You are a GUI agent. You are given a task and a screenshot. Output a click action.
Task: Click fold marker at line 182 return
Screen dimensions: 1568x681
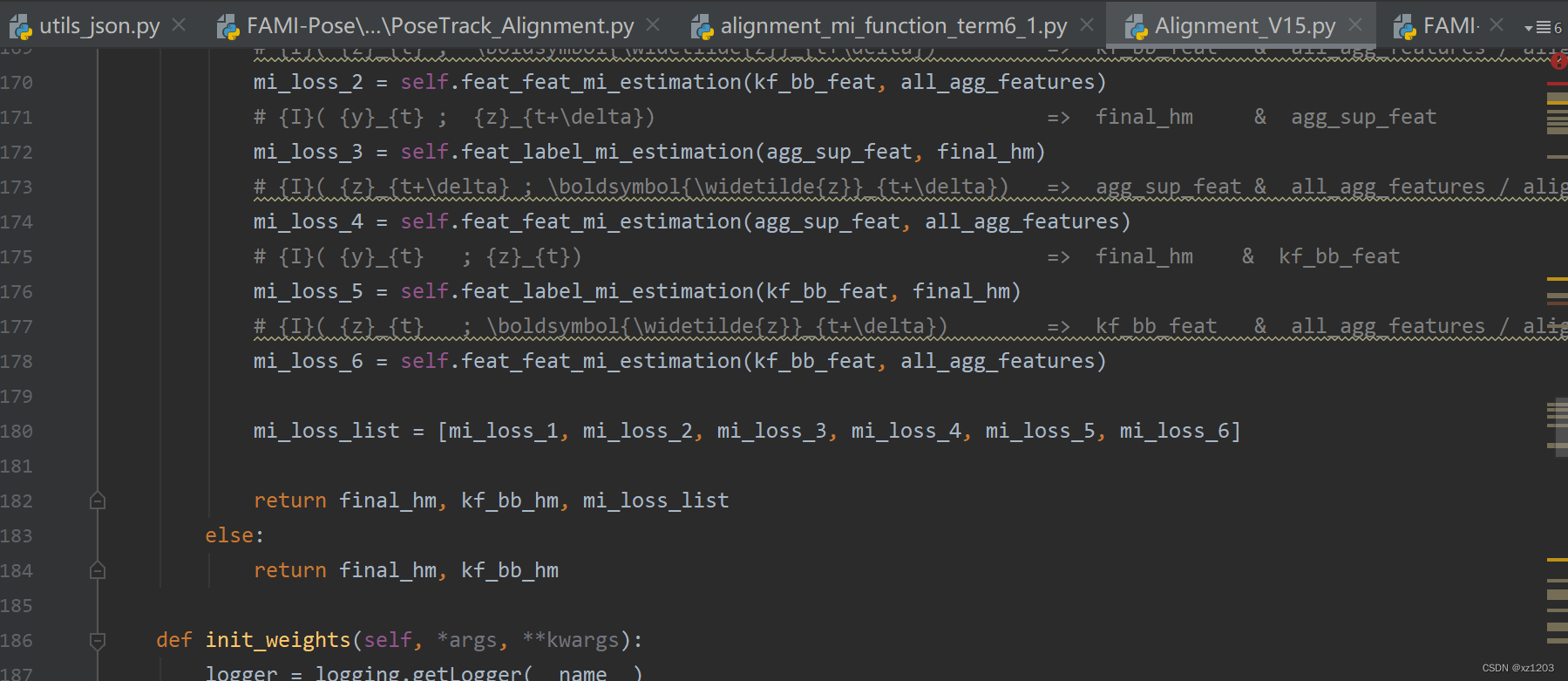(98, 501)
